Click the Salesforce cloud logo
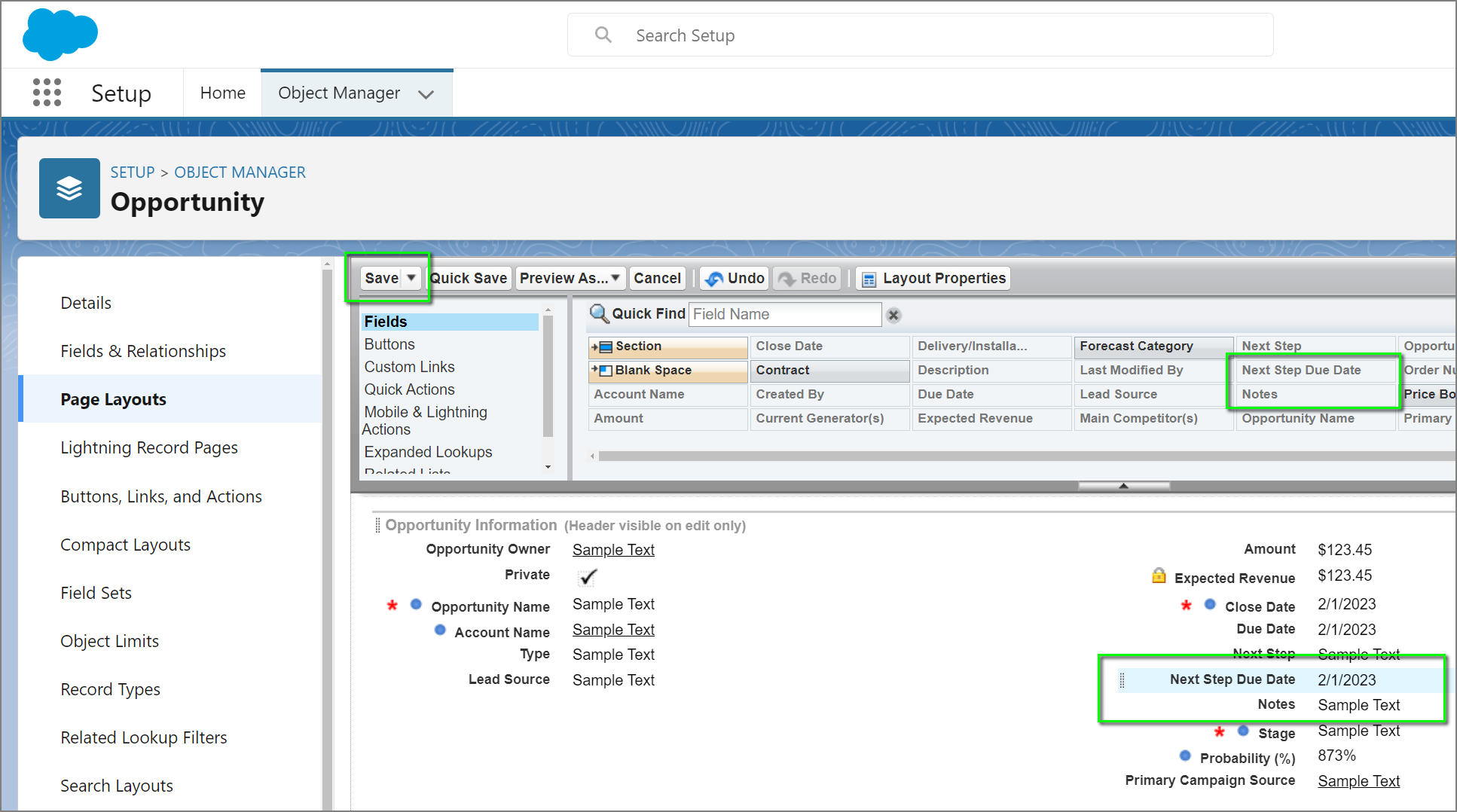The width and height of the screenshot is (1457, 812). pos(60,35)
